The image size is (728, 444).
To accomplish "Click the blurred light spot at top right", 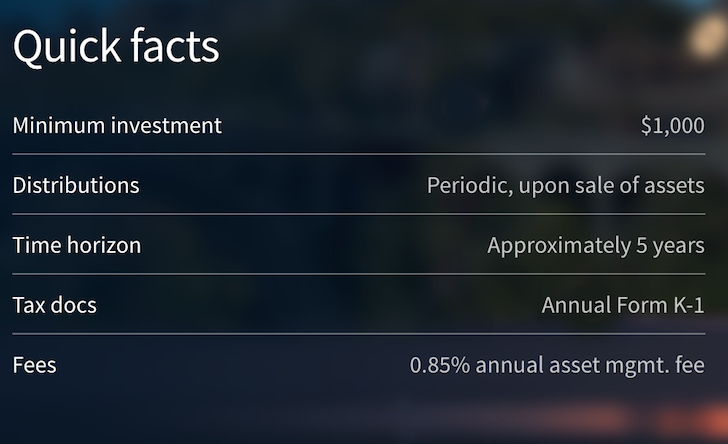I will click(x=708, y=36).
